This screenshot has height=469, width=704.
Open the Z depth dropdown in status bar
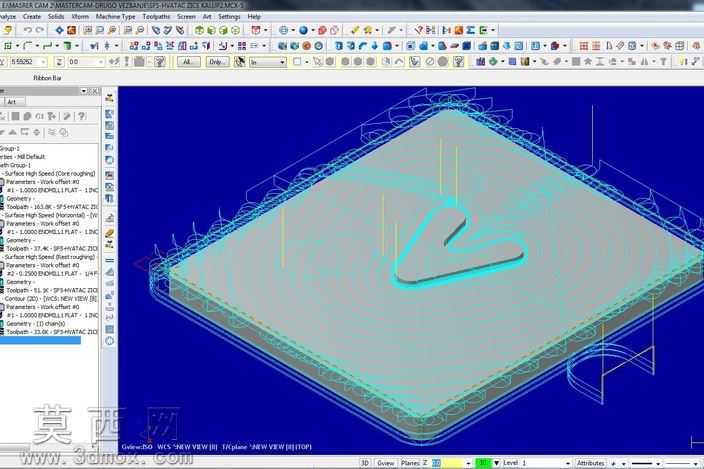point(468,463)
